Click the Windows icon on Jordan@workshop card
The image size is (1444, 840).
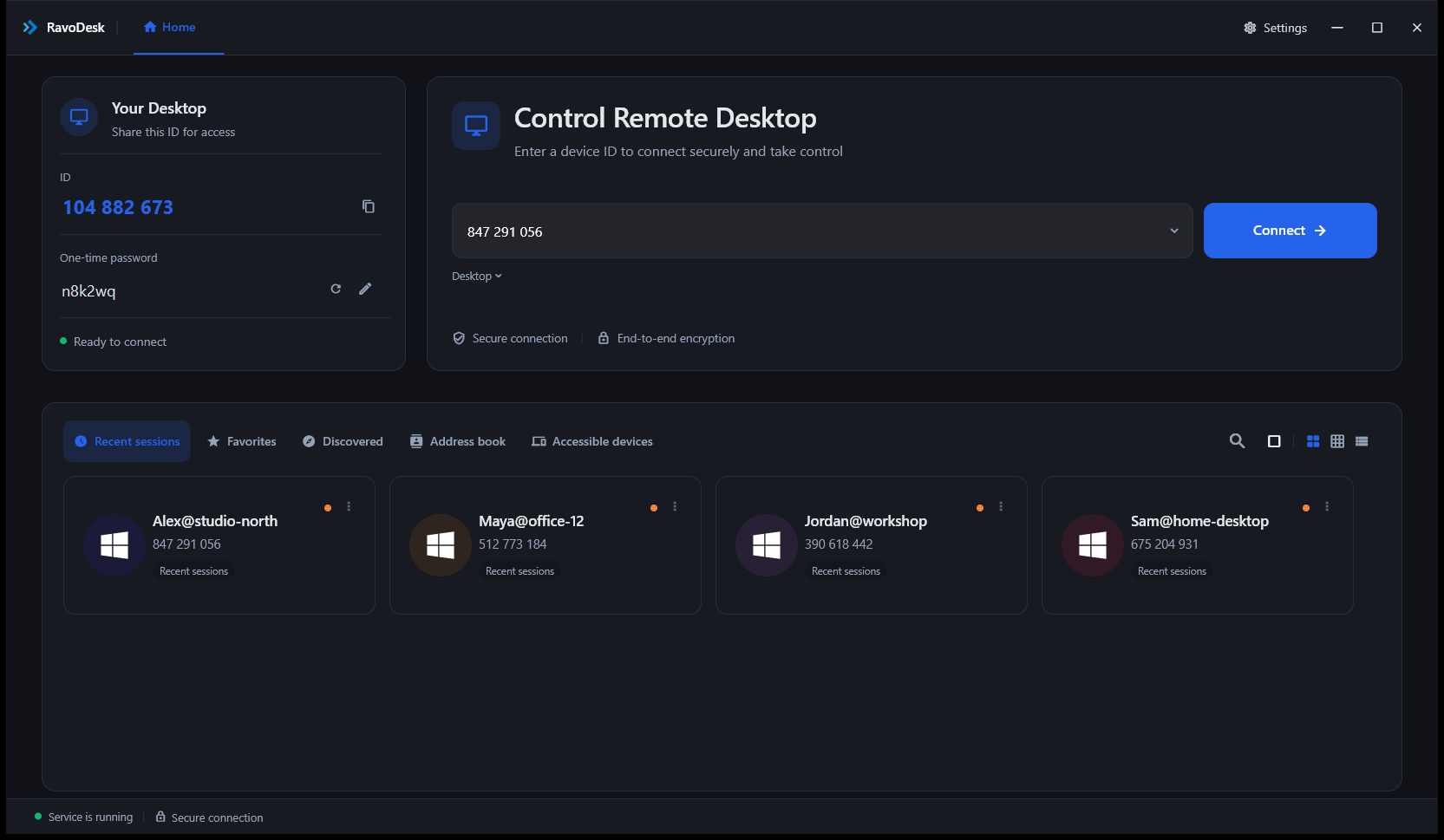pyautogui.click(x=767, y=545)
